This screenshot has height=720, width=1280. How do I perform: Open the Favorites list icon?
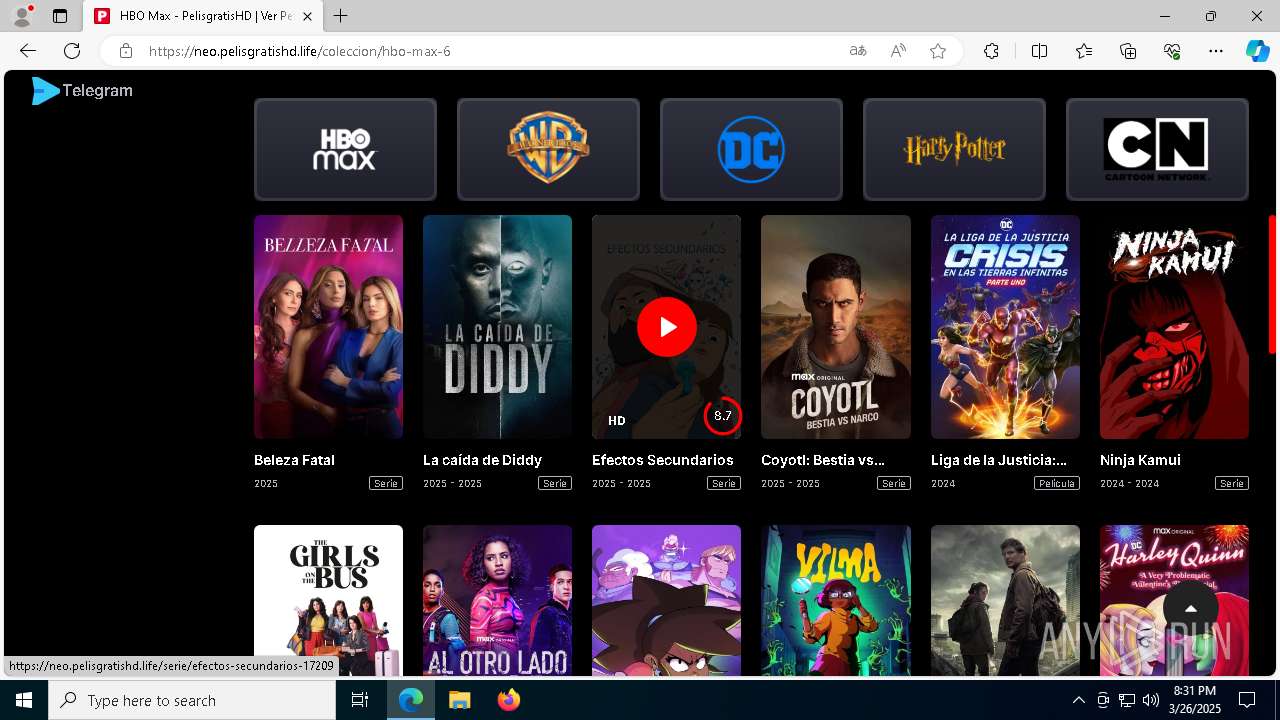point(1084,51)
